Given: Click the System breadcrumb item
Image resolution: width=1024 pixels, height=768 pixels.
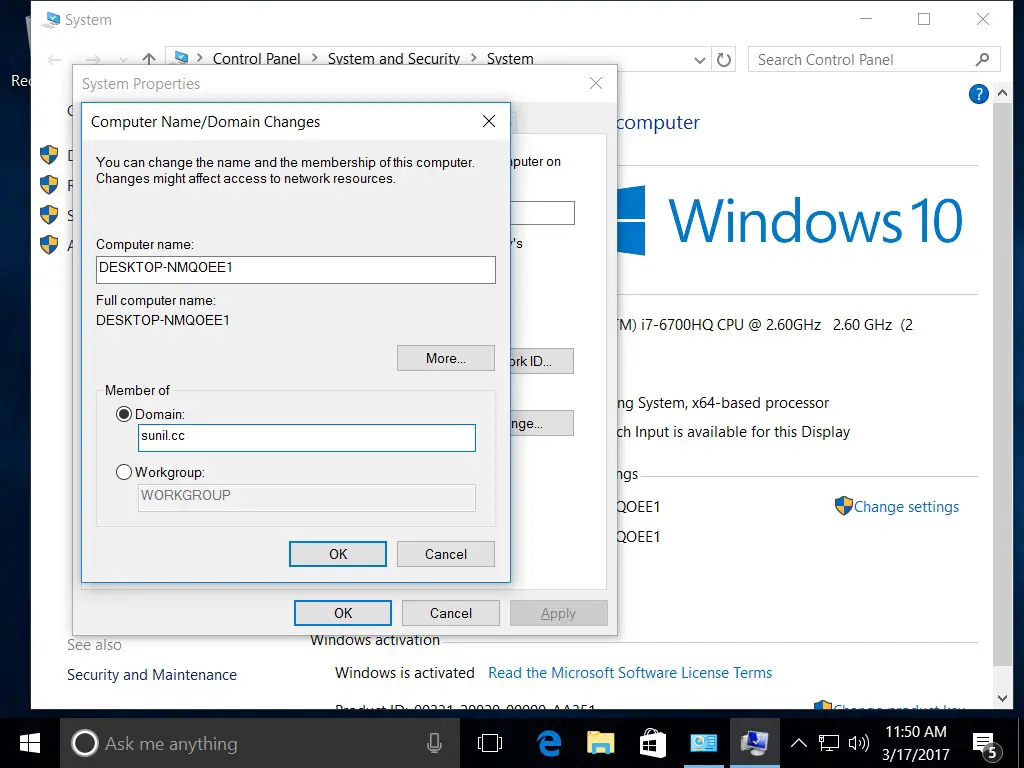Looking at the screenshot, I should 510,59.
